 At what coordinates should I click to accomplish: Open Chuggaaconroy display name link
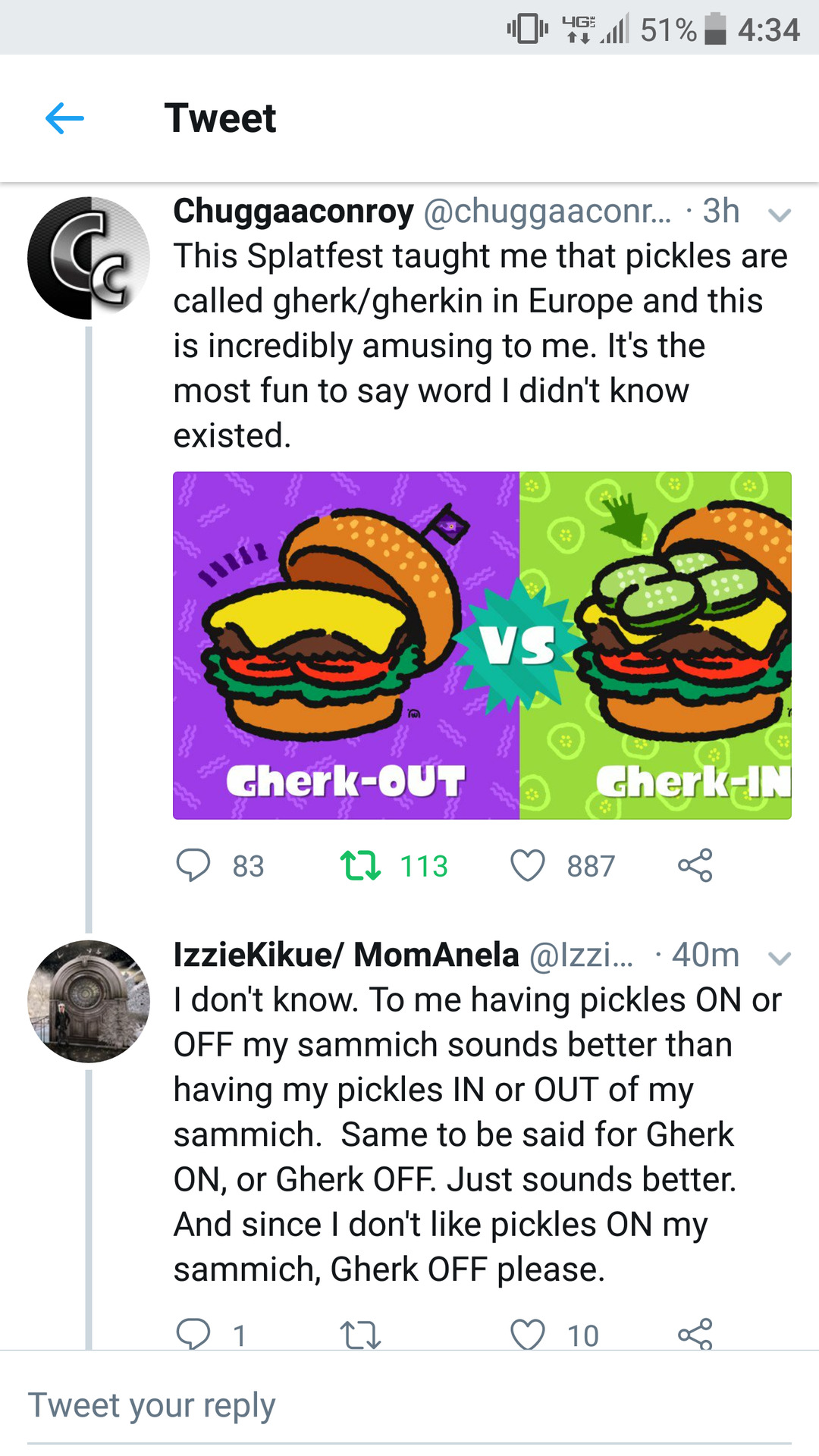[x=293, y=211]
